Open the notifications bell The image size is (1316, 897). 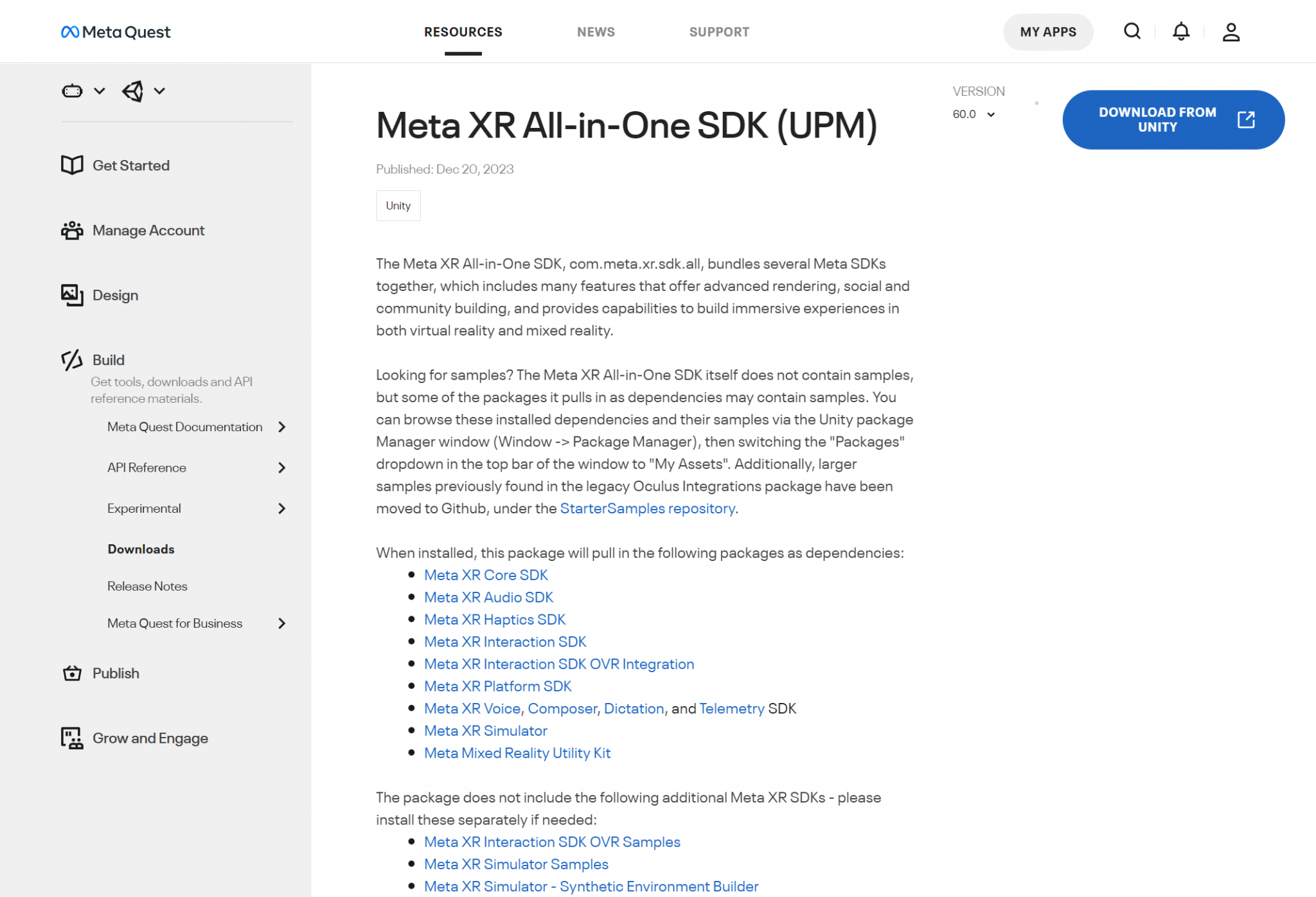click(1181, 31)
